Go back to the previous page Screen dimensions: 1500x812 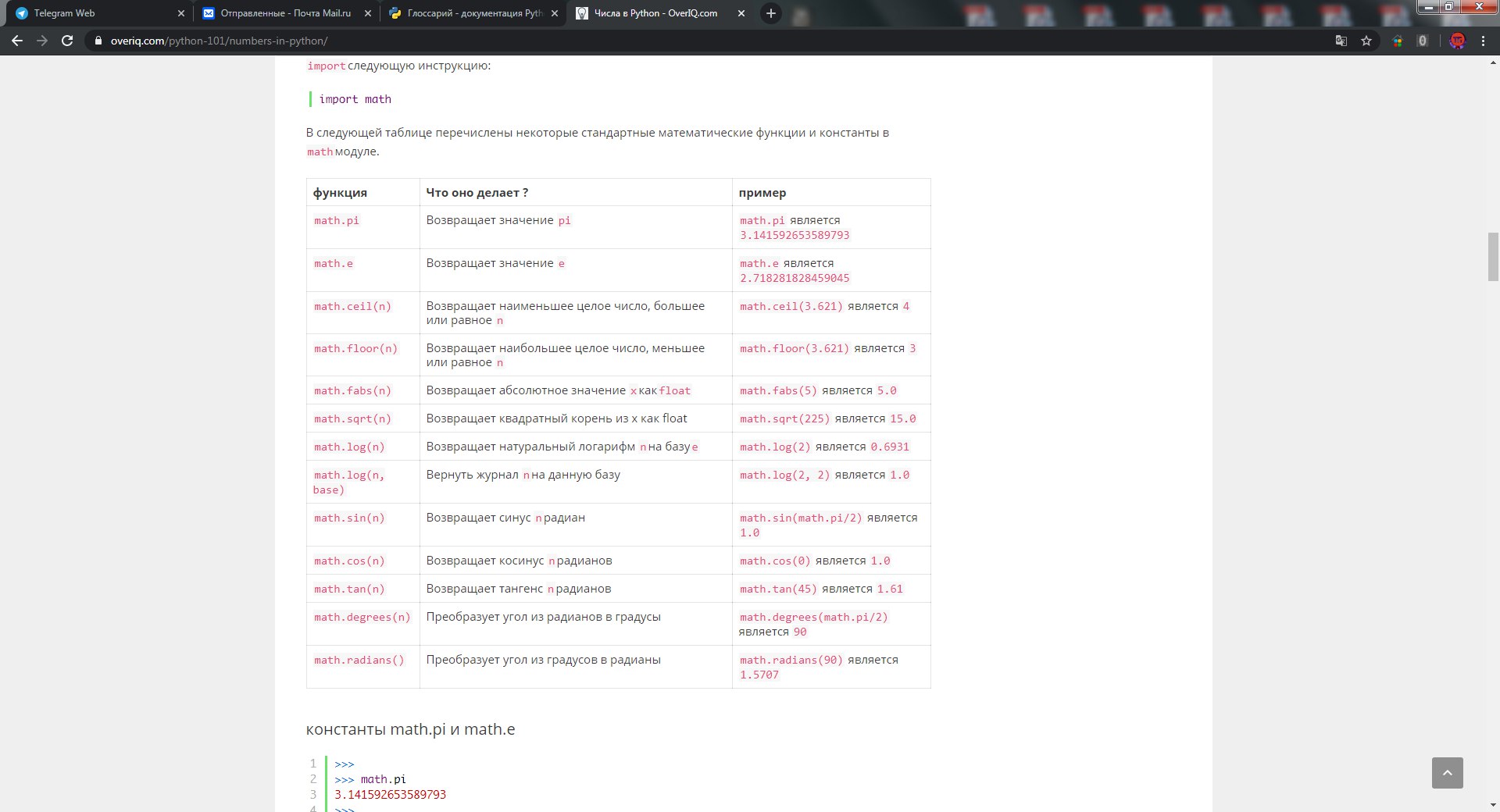click(17, 41)
